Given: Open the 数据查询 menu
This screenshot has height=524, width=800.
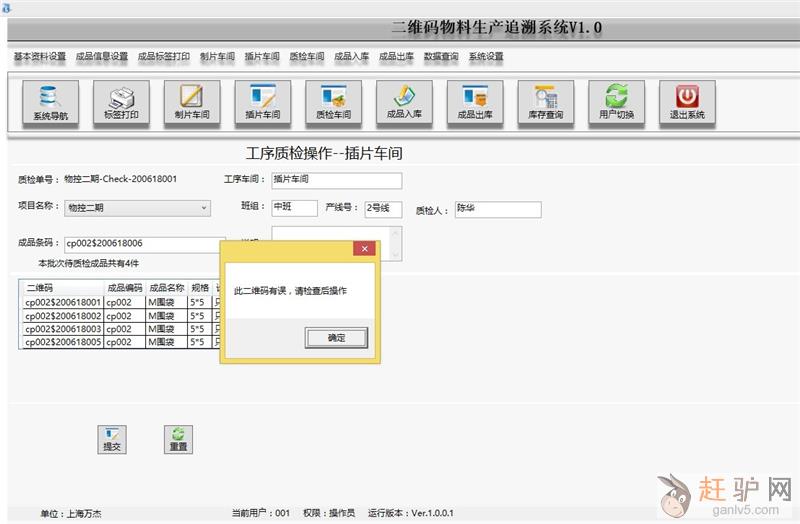Looking at the screenshot, I should pos(441,57).
